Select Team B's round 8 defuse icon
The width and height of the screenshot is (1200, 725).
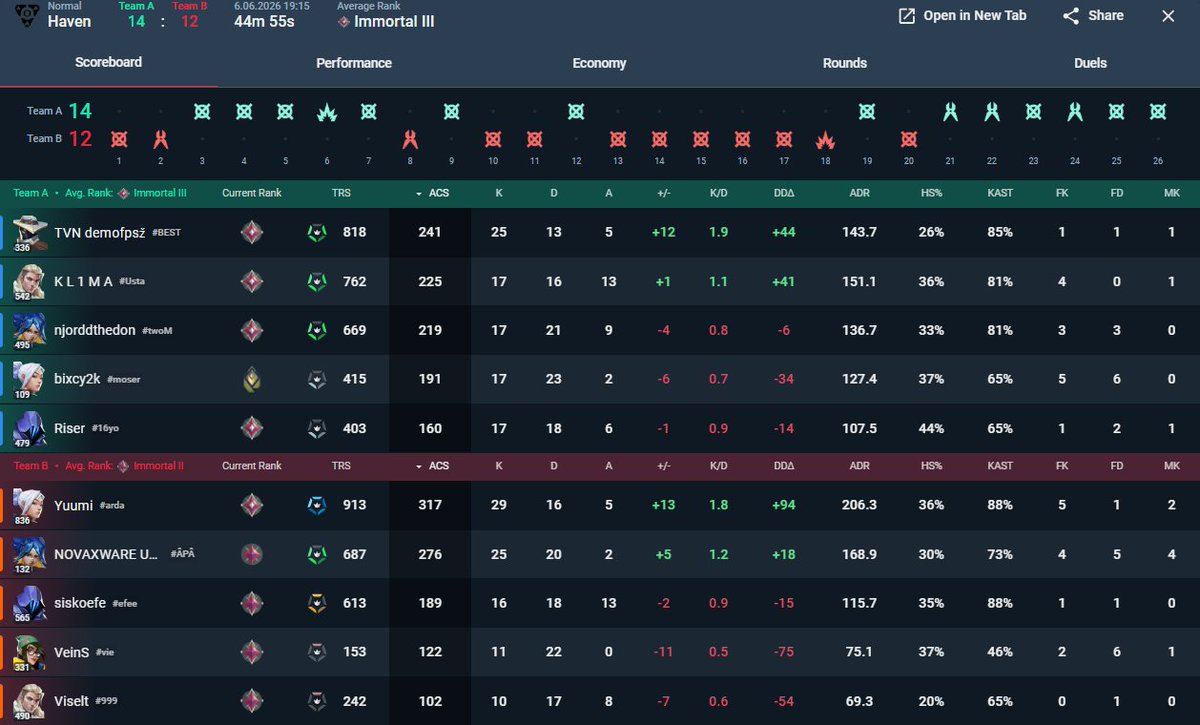tap(410, 139)
